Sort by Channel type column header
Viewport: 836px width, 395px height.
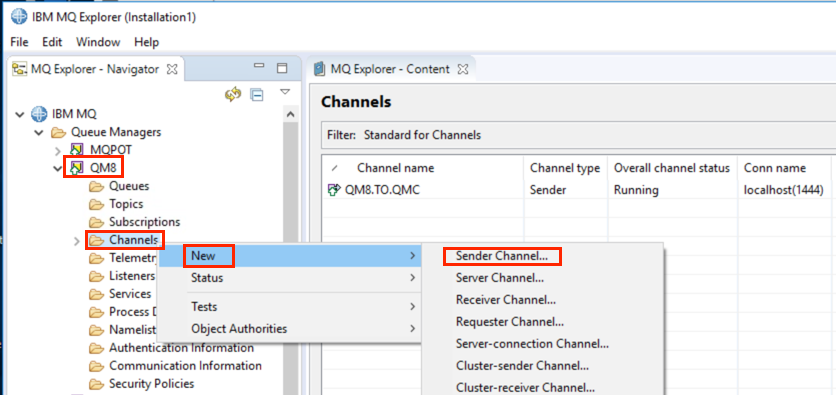(565, 168)
